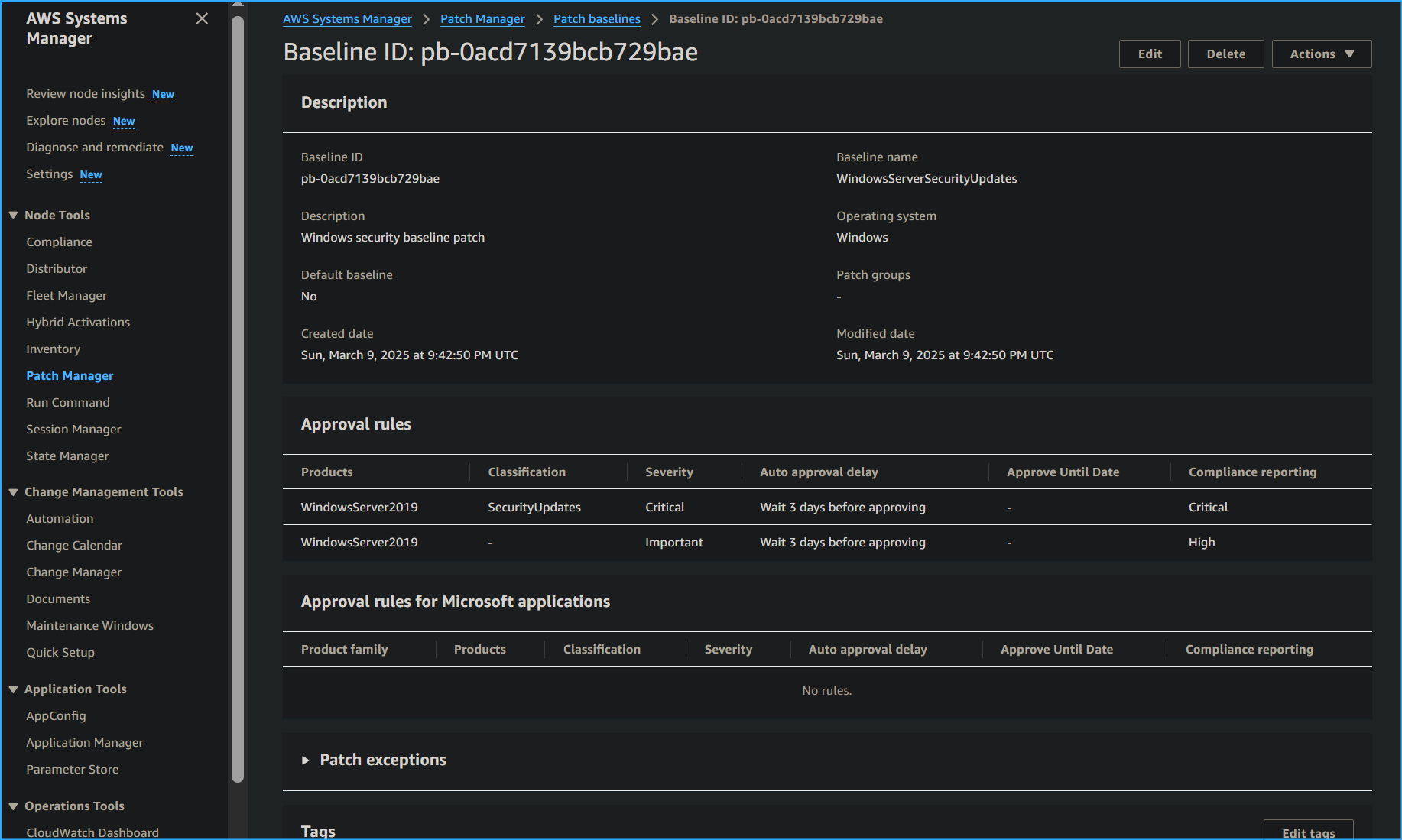Viewport: 1402px width, 840px height.
Task: Open Parameter Store from Application Tools
Action: [72, 769]
